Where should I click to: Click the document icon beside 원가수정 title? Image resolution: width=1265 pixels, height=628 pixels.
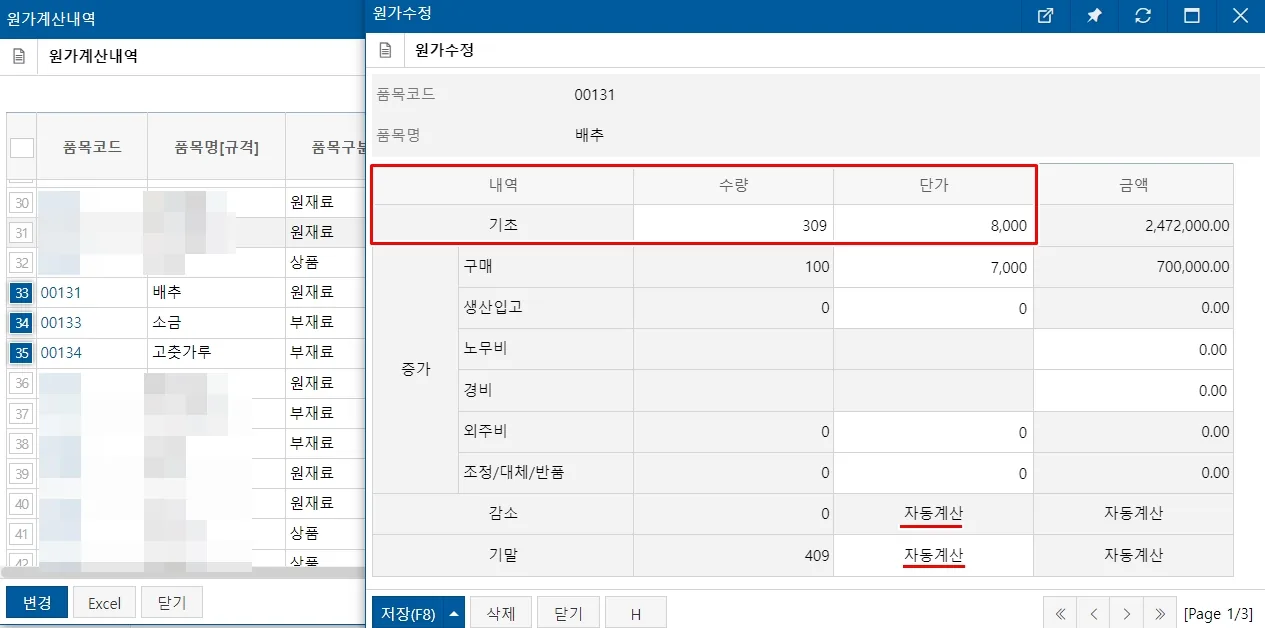[x=385, y=50]
